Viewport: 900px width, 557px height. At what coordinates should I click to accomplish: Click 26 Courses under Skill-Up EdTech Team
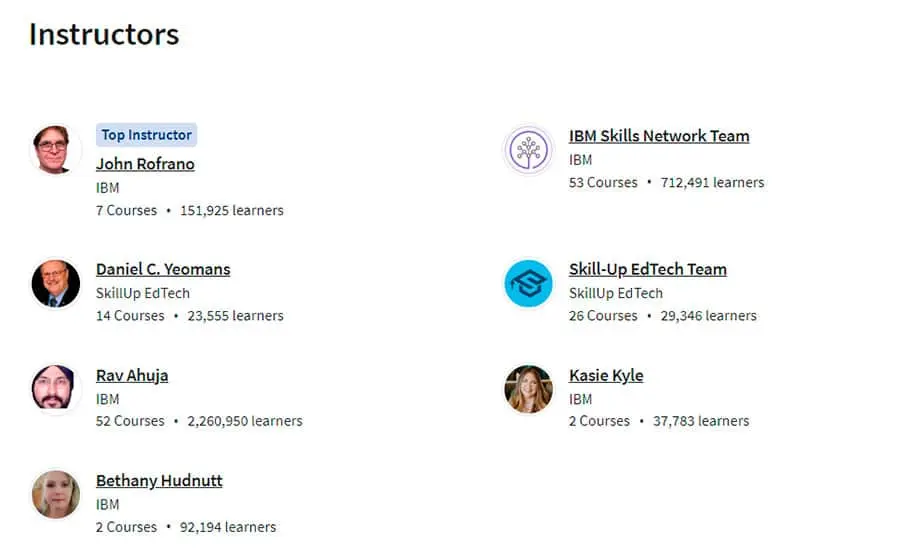tap(603, 316)
